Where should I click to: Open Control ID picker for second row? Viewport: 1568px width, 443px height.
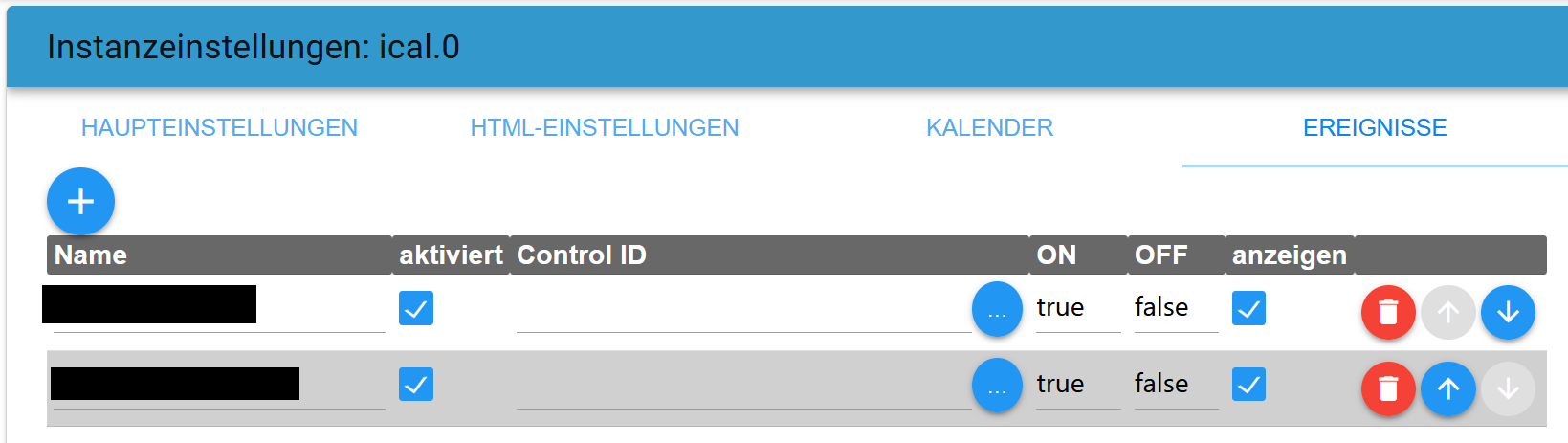[997, 387]
